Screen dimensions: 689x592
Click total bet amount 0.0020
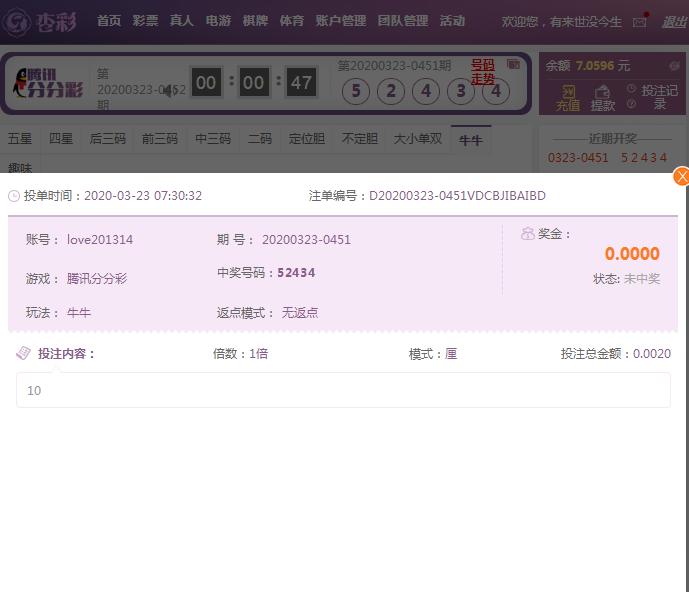point(652,353)
